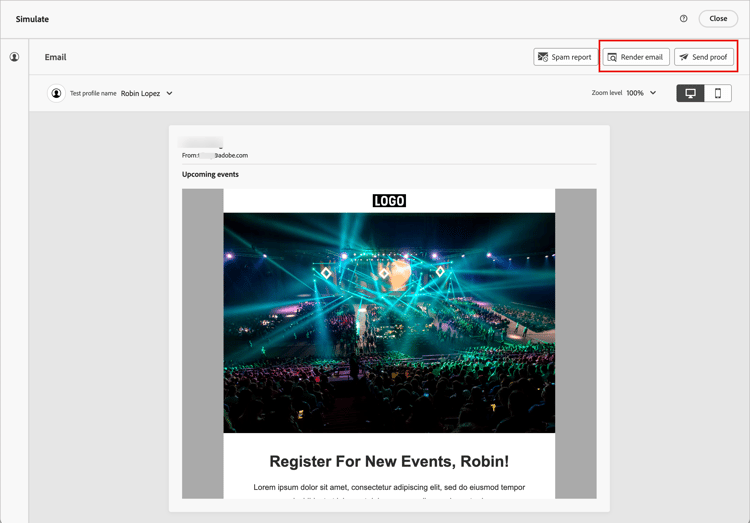The width and height of the screenshot is (750, 523).
Task: Click the 'Lorem ipsum dolor sit amet' paragraph
Action: tap(389, 487)
